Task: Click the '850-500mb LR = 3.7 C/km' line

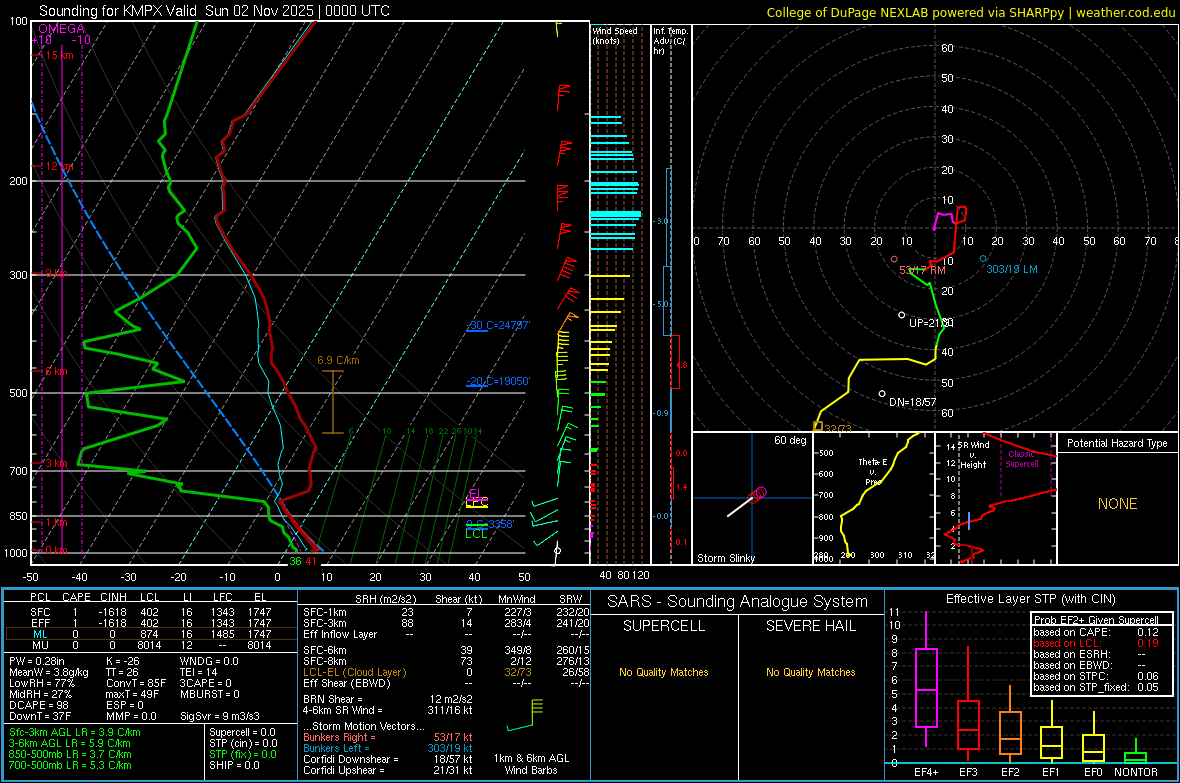Action: point(70,754)
